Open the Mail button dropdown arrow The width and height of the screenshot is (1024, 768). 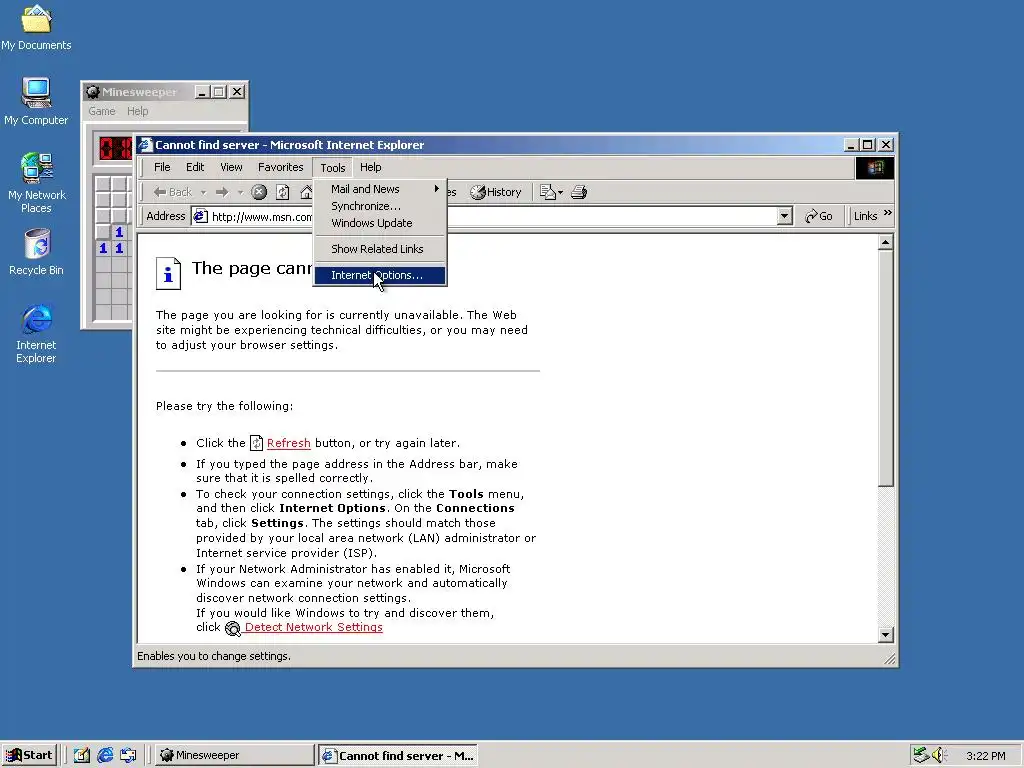(560, 193)
